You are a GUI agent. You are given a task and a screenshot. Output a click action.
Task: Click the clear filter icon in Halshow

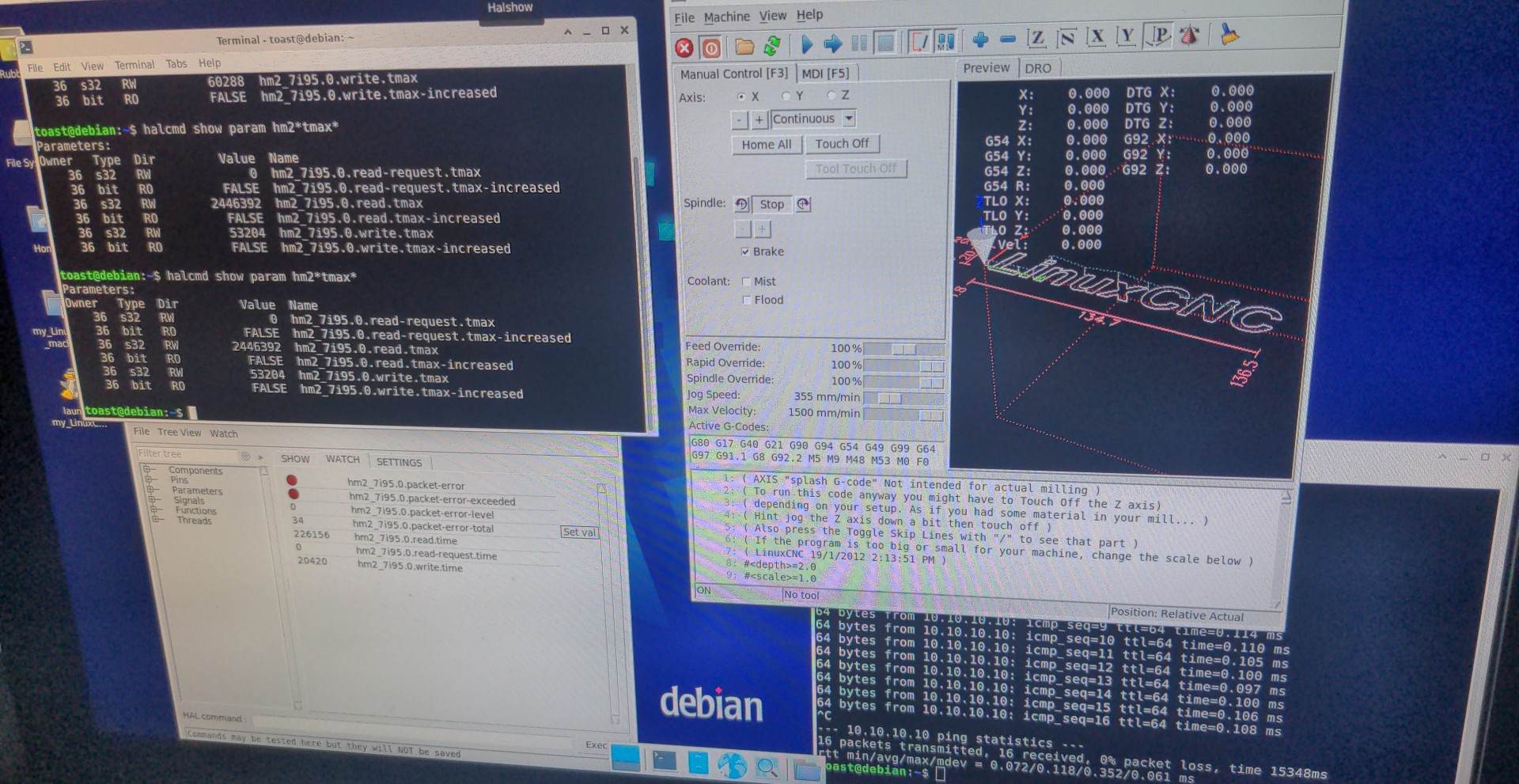(245, 456)
